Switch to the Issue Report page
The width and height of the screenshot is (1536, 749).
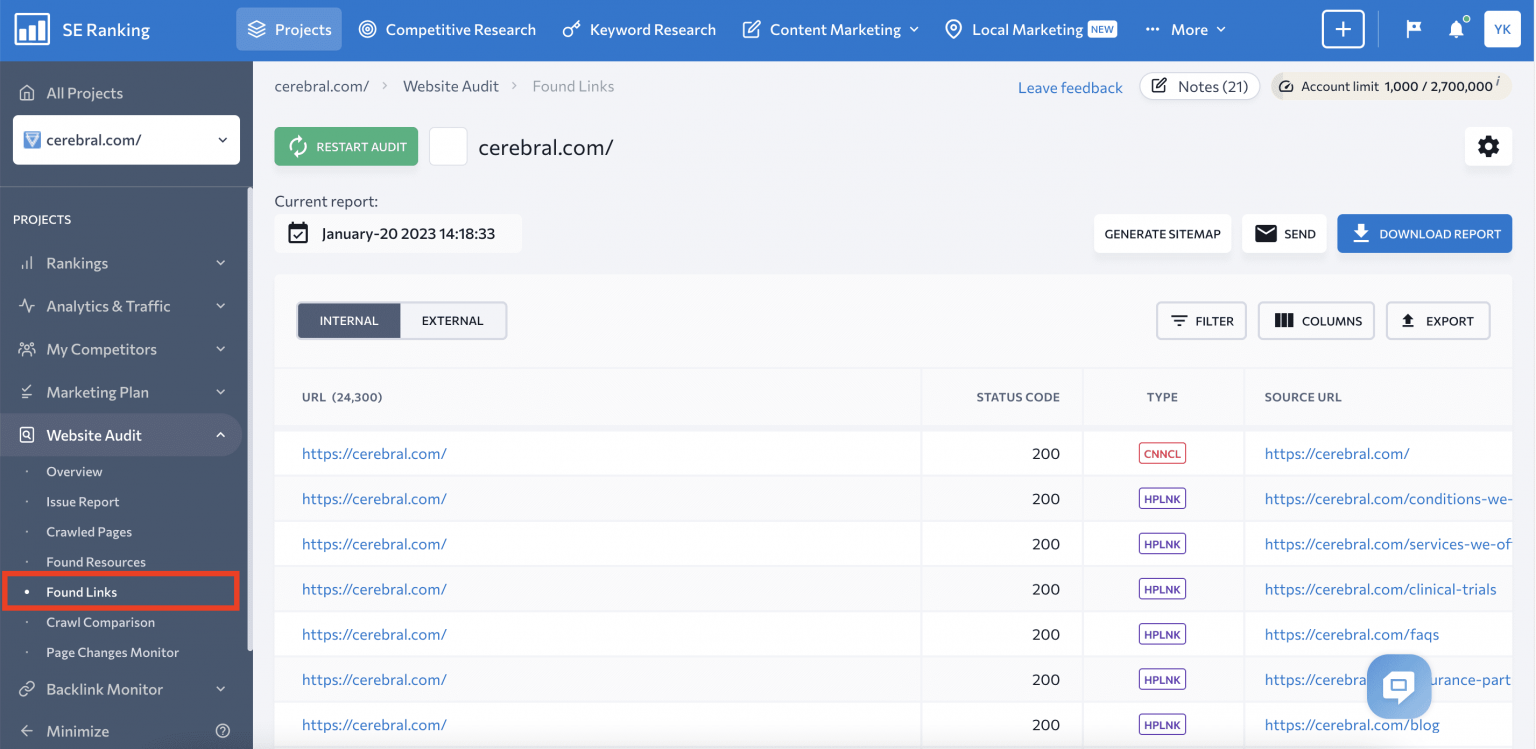[83, 501]
